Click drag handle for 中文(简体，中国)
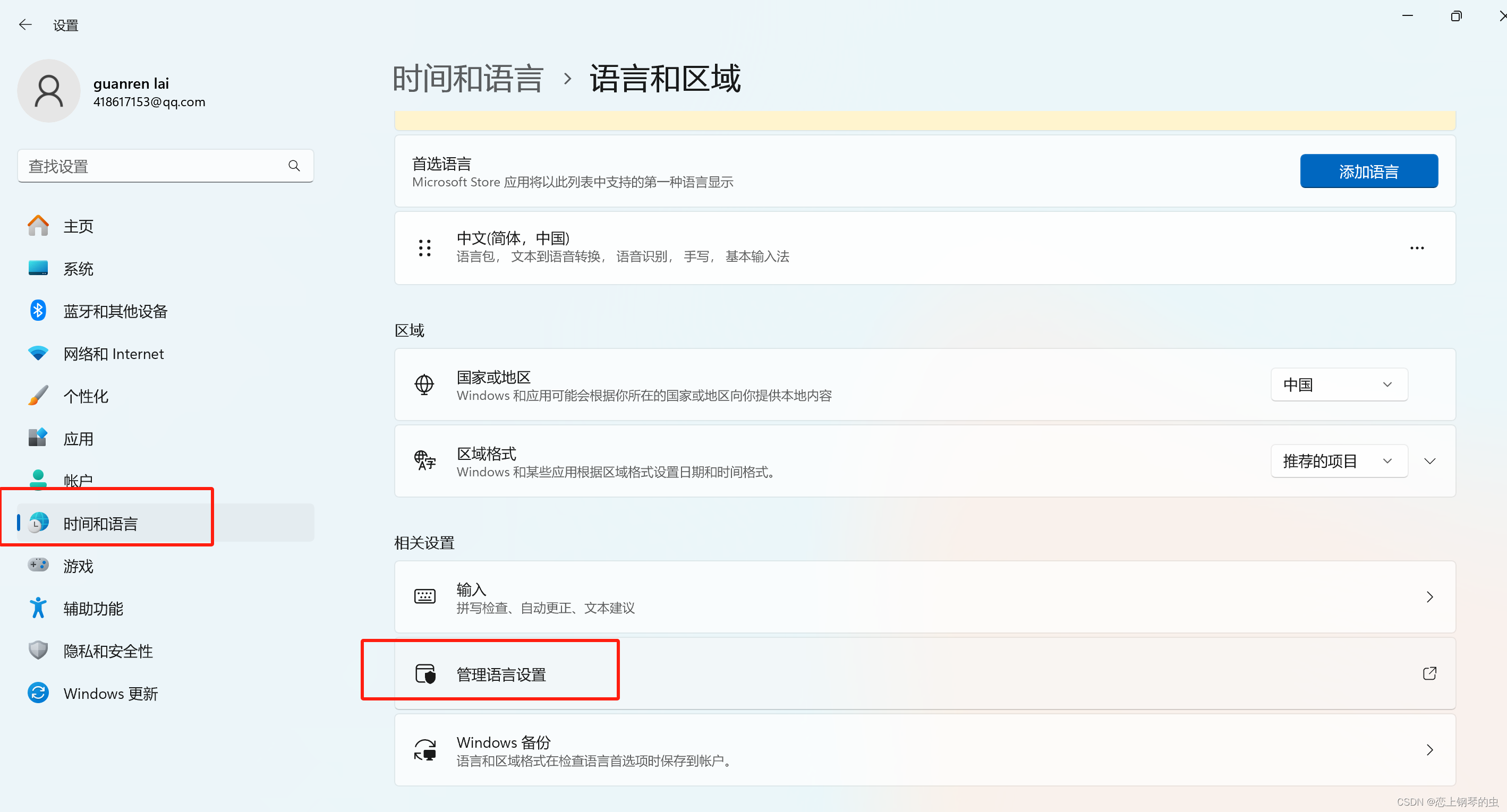Image resolution: width=1507 pixels, height=812 pixels. point(425,247)
